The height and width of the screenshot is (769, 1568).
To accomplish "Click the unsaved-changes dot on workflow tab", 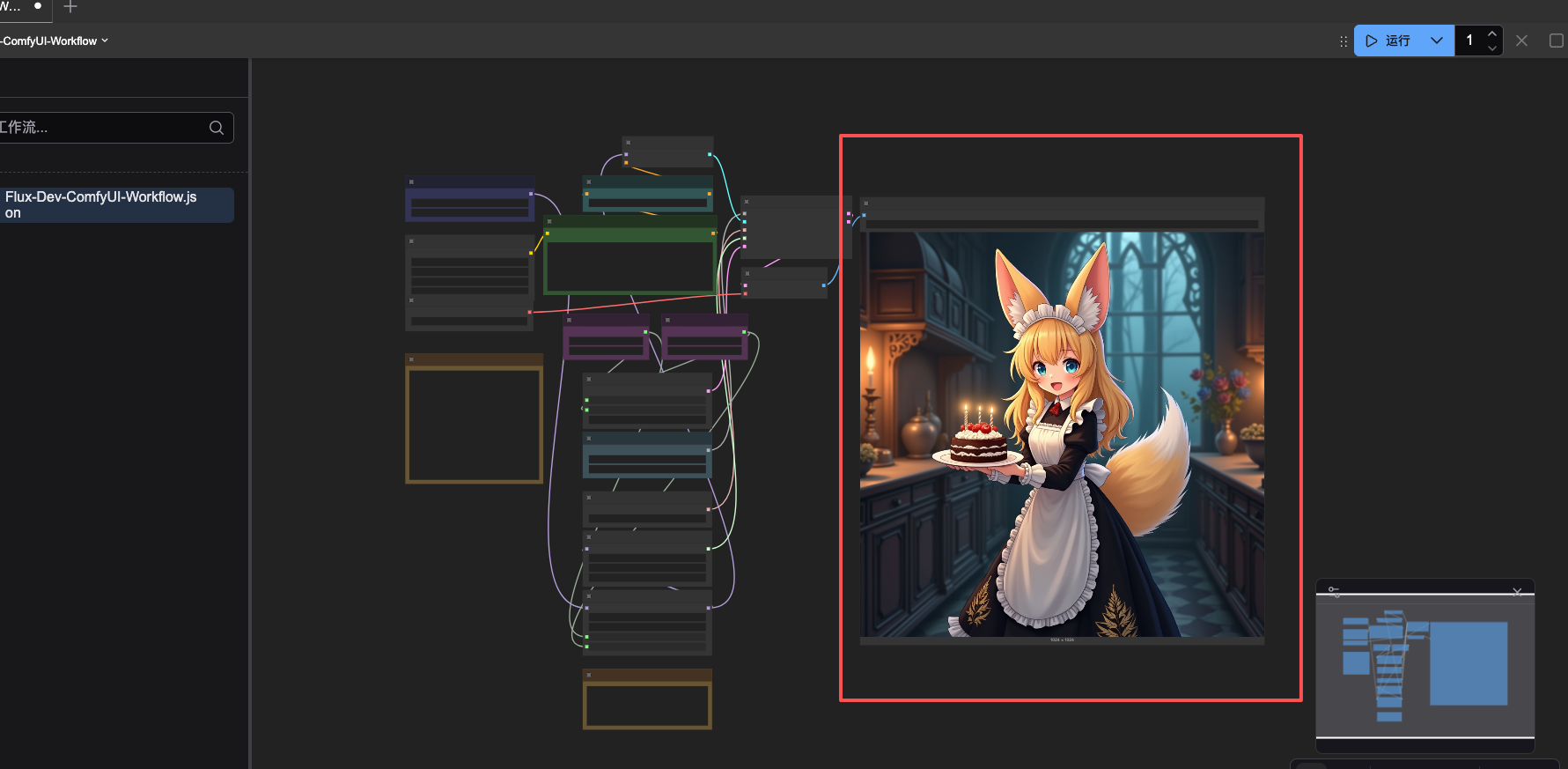I will [x=38, y=5].
